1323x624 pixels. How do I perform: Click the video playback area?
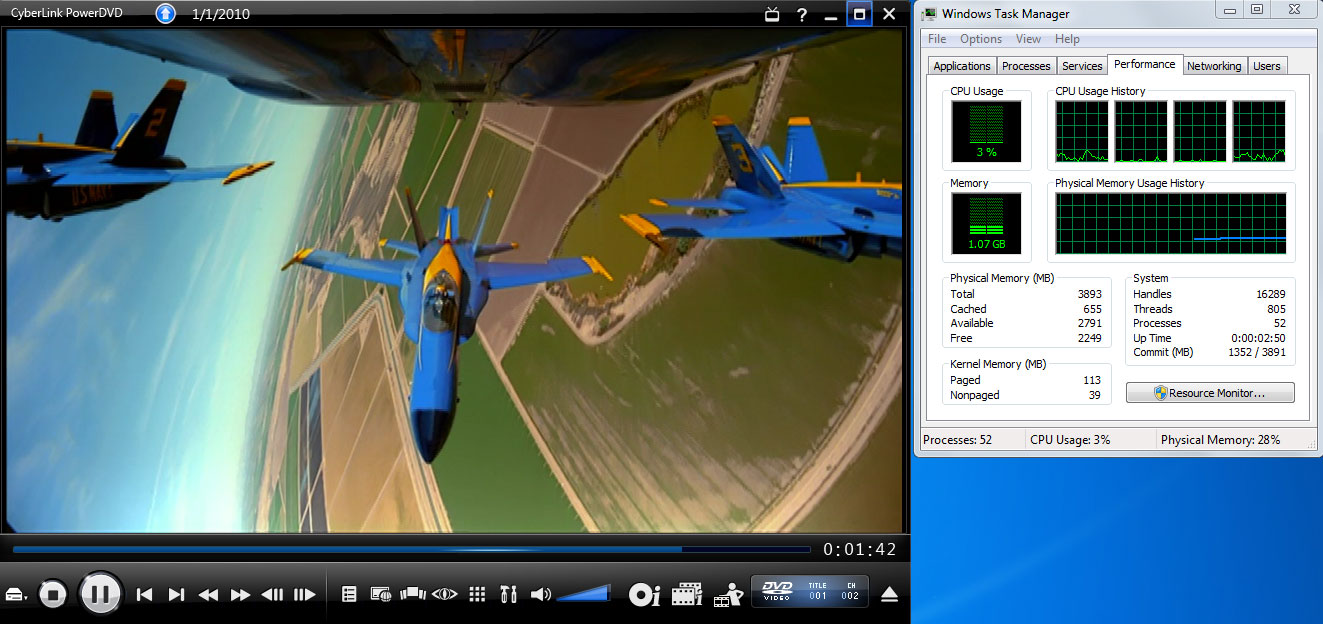tap(454, 281)
